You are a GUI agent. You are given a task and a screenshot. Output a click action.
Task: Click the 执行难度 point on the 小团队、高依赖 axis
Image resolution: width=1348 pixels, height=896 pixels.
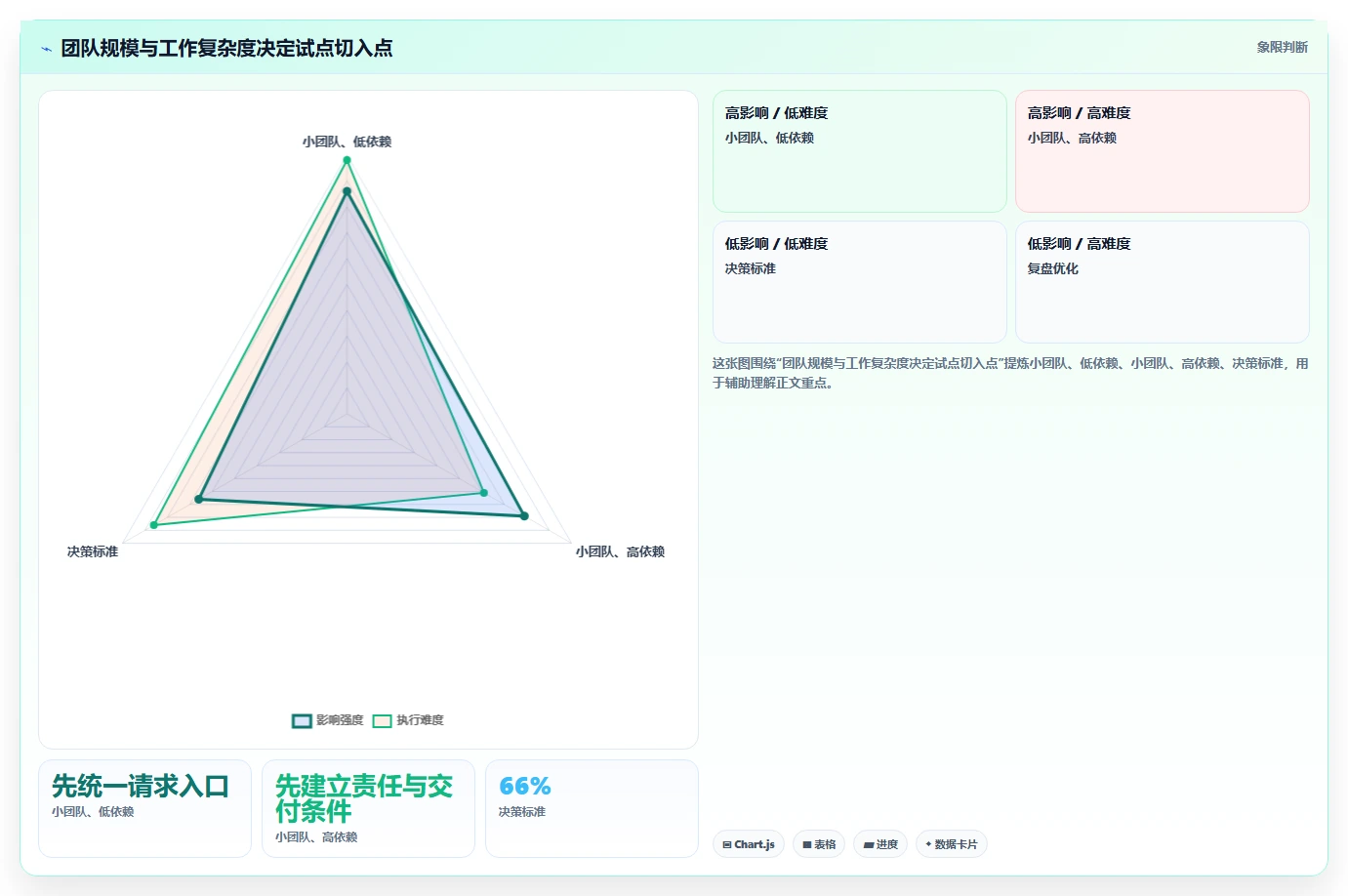tap(484, 493)
